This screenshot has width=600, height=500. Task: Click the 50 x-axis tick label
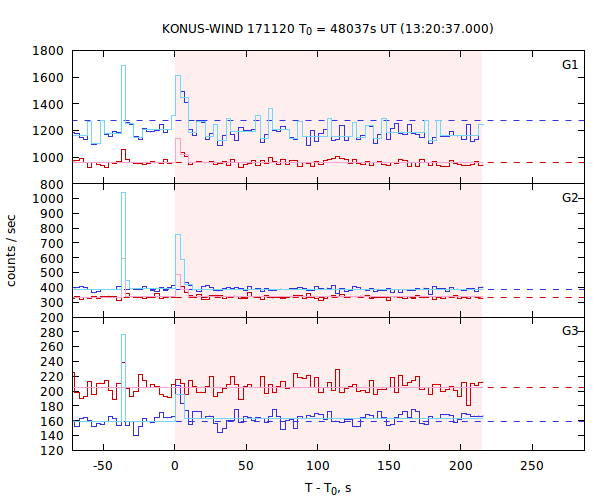point(246,466)
